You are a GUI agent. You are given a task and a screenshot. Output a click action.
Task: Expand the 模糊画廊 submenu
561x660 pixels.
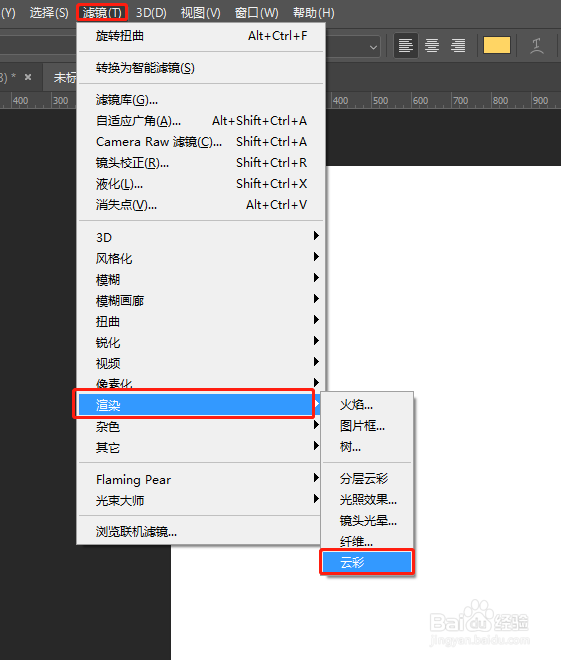(x=201, y=301)
